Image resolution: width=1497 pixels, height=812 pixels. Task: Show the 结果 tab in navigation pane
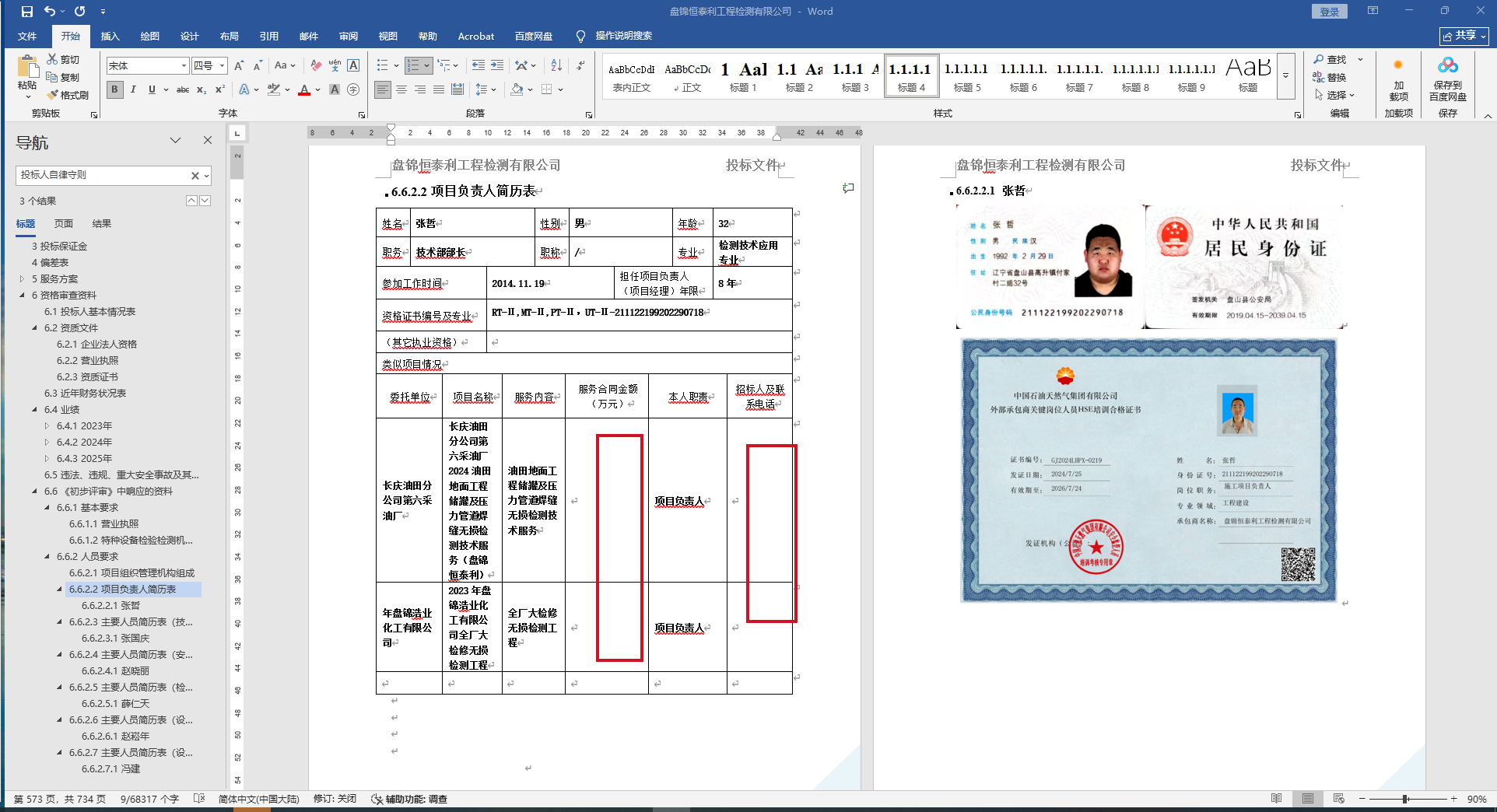point(102,223)
